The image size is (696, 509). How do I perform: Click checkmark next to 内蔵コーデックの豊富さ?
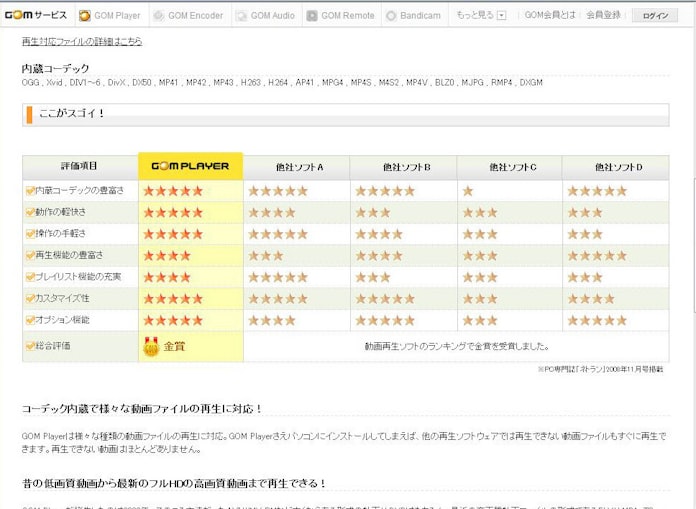tap(30, 191)
